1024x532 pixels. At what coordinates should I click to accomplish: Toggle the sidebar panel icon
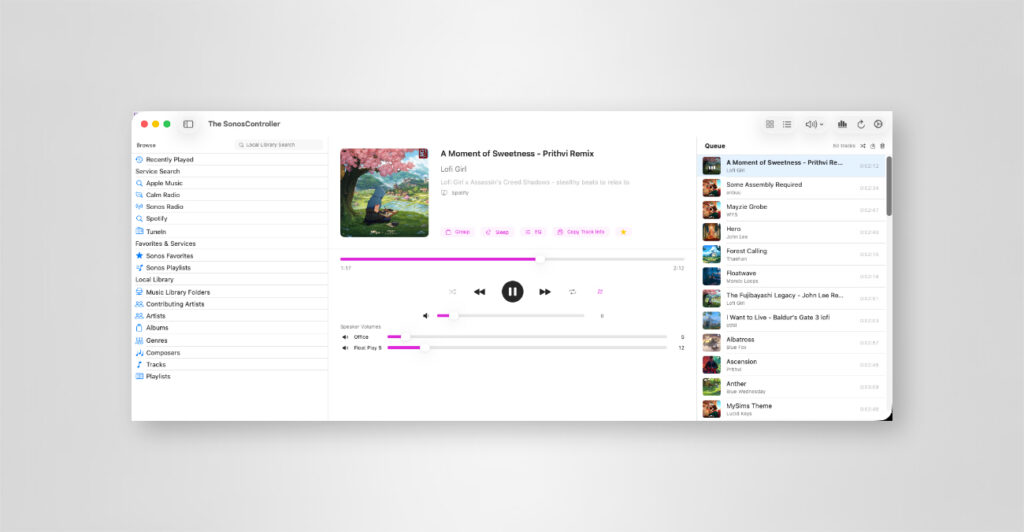click(x=188, y=124)
